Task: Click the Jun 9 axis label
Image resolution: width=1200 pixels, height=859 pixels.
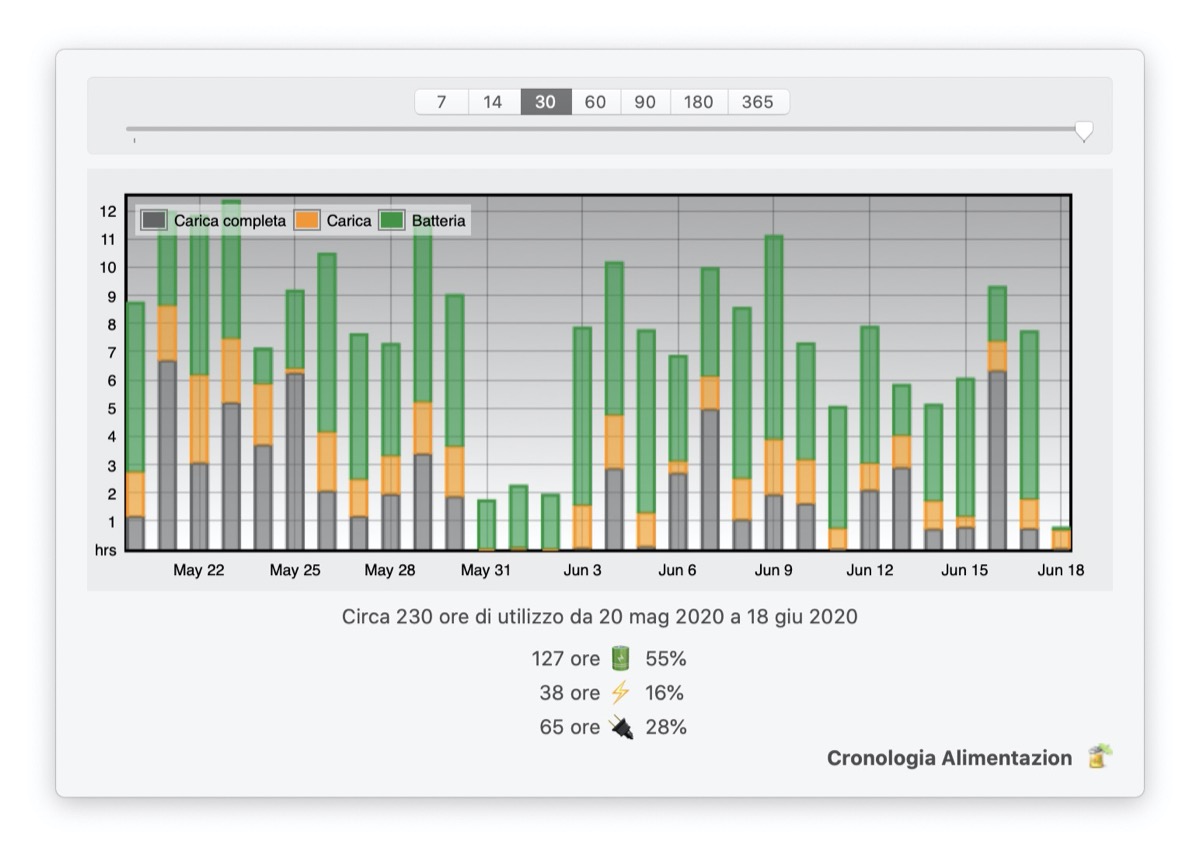Action: click(x=773, y=570)
